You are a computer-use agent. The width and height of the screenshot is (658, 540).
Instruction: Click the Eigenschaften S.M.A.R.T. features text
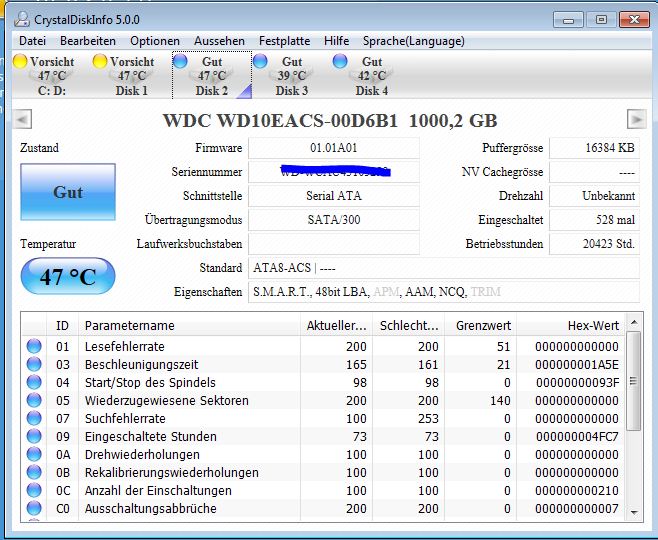[377, 292]
